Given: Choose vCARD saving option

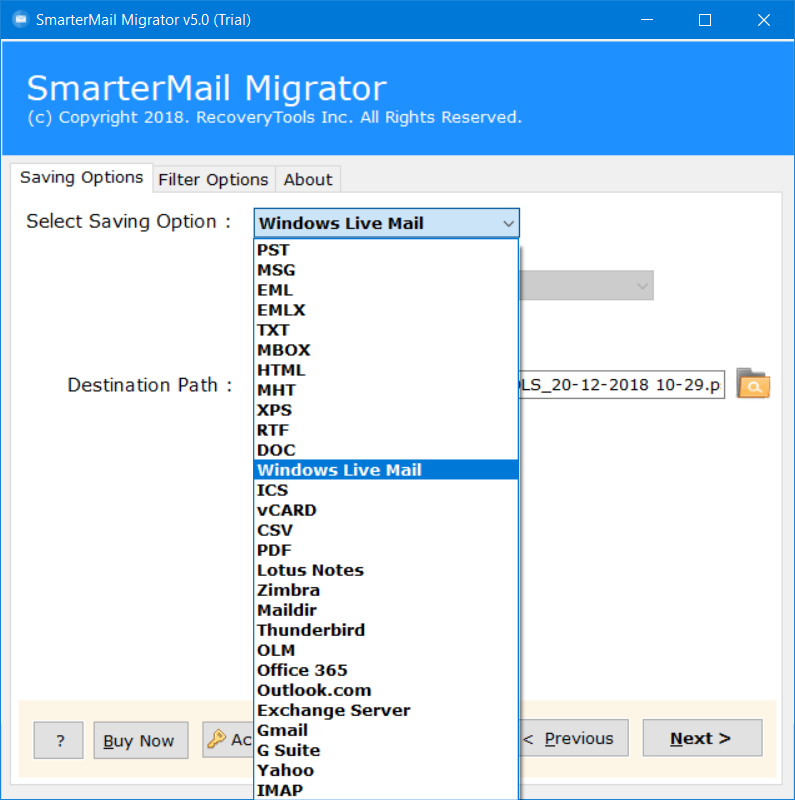Looking at the screenshot, I should (386, 510).
